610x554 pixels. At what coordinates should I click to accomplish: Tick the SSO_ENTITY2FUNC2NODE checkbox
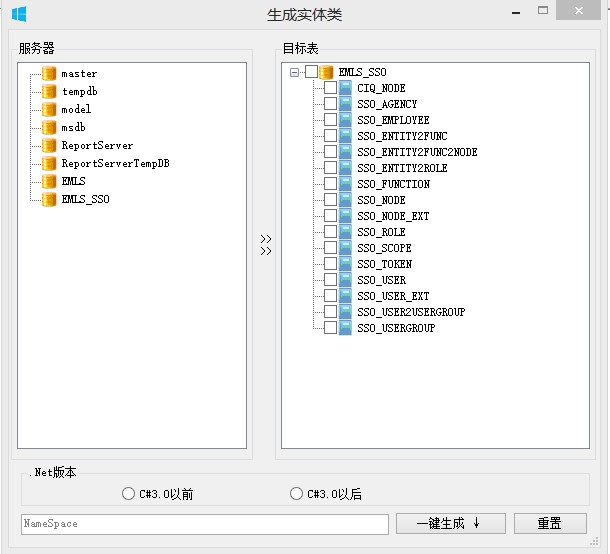tap(330, 151)
